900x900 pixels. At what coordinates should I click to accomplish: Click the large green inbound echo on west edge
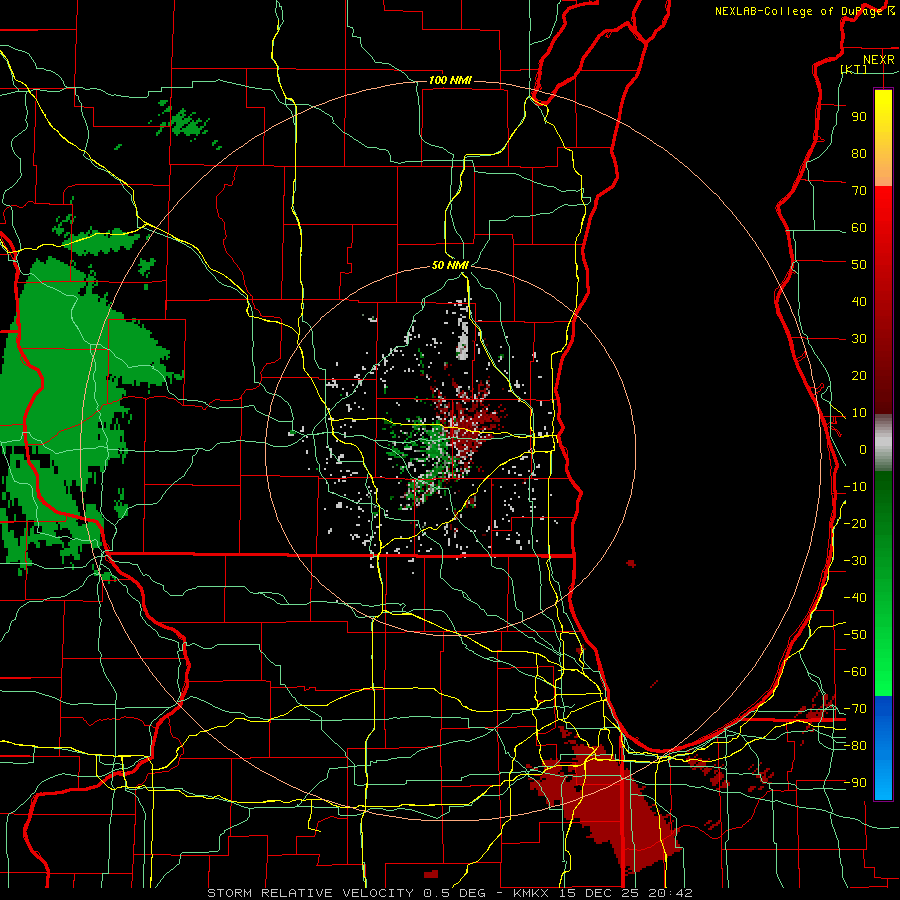point(63,413)
